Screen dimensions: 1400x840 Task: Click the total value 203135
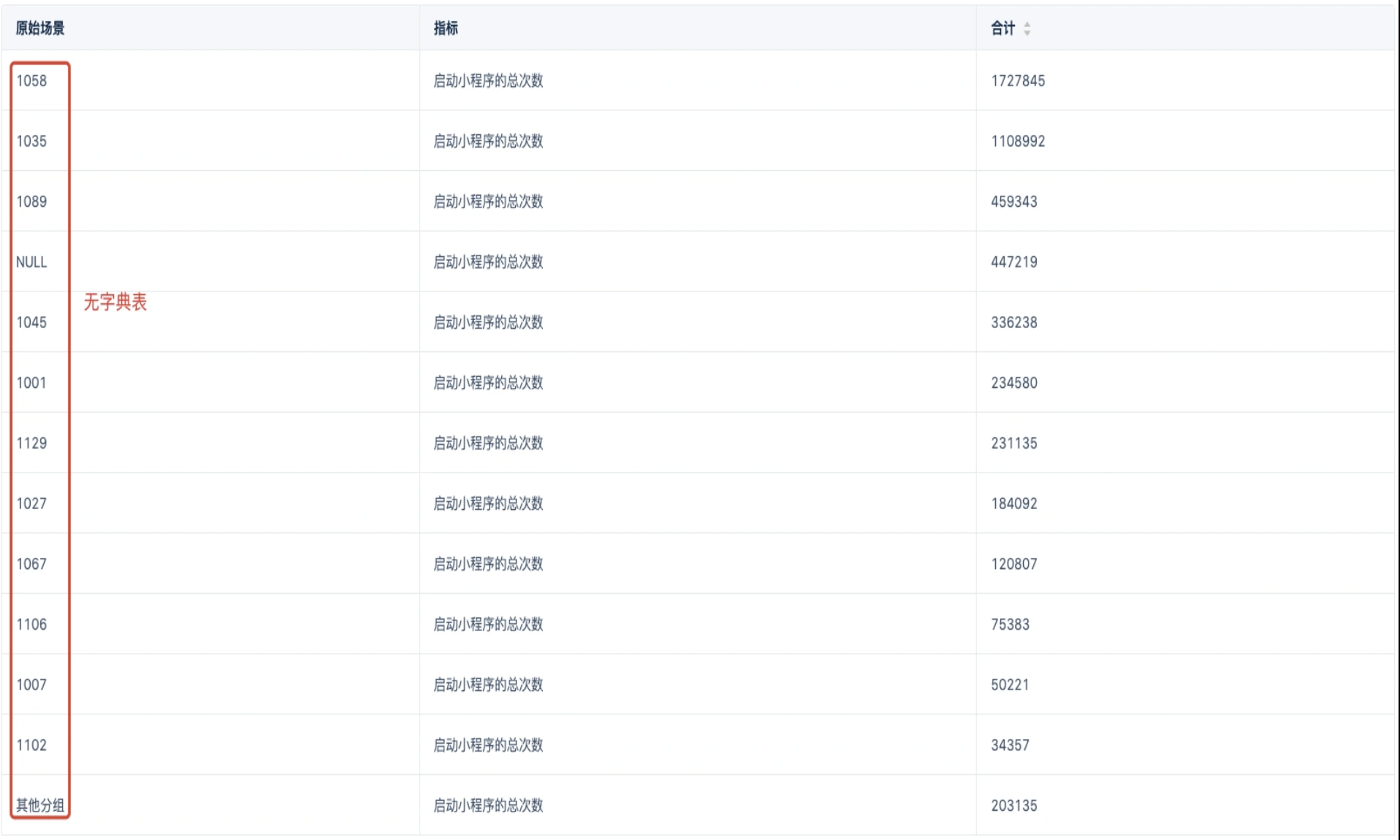[x=1014, y=806]
